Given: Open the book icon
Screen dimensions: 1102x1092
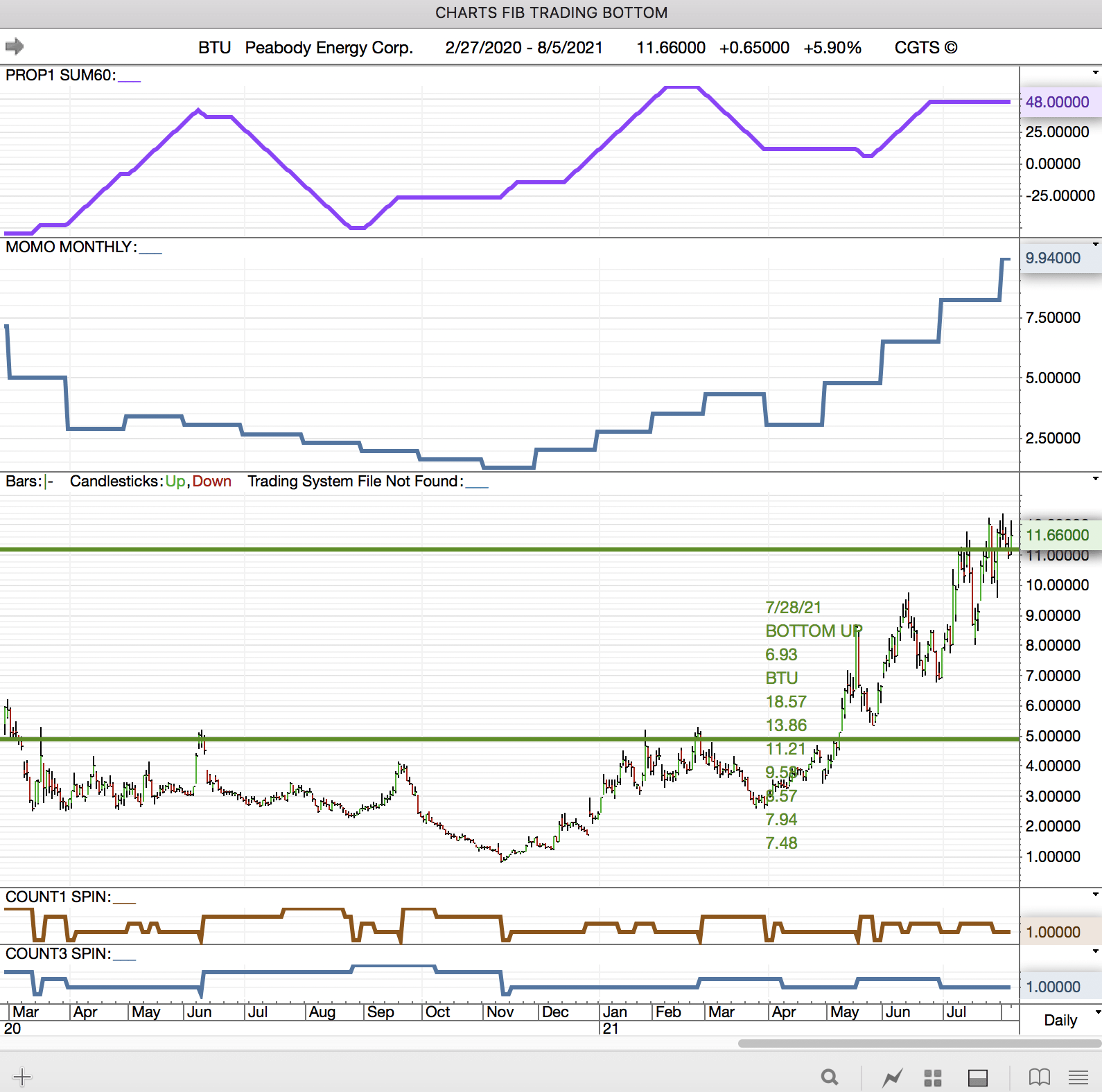Looking at the screenshot, I should pos(1039,1077).
